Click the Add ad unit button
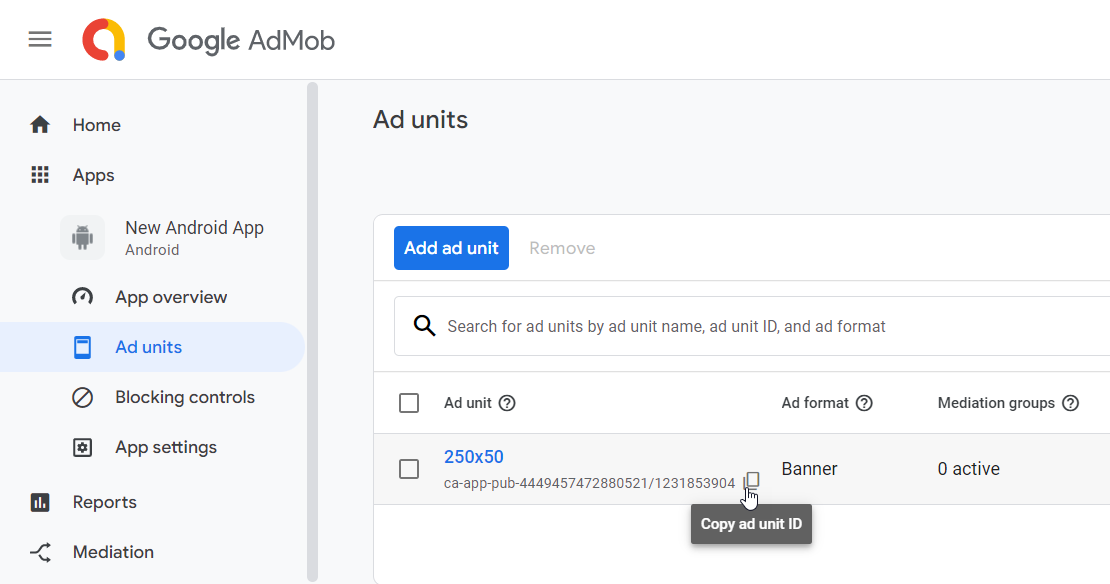The image size is (1110, 584). [x=451, y=248]
